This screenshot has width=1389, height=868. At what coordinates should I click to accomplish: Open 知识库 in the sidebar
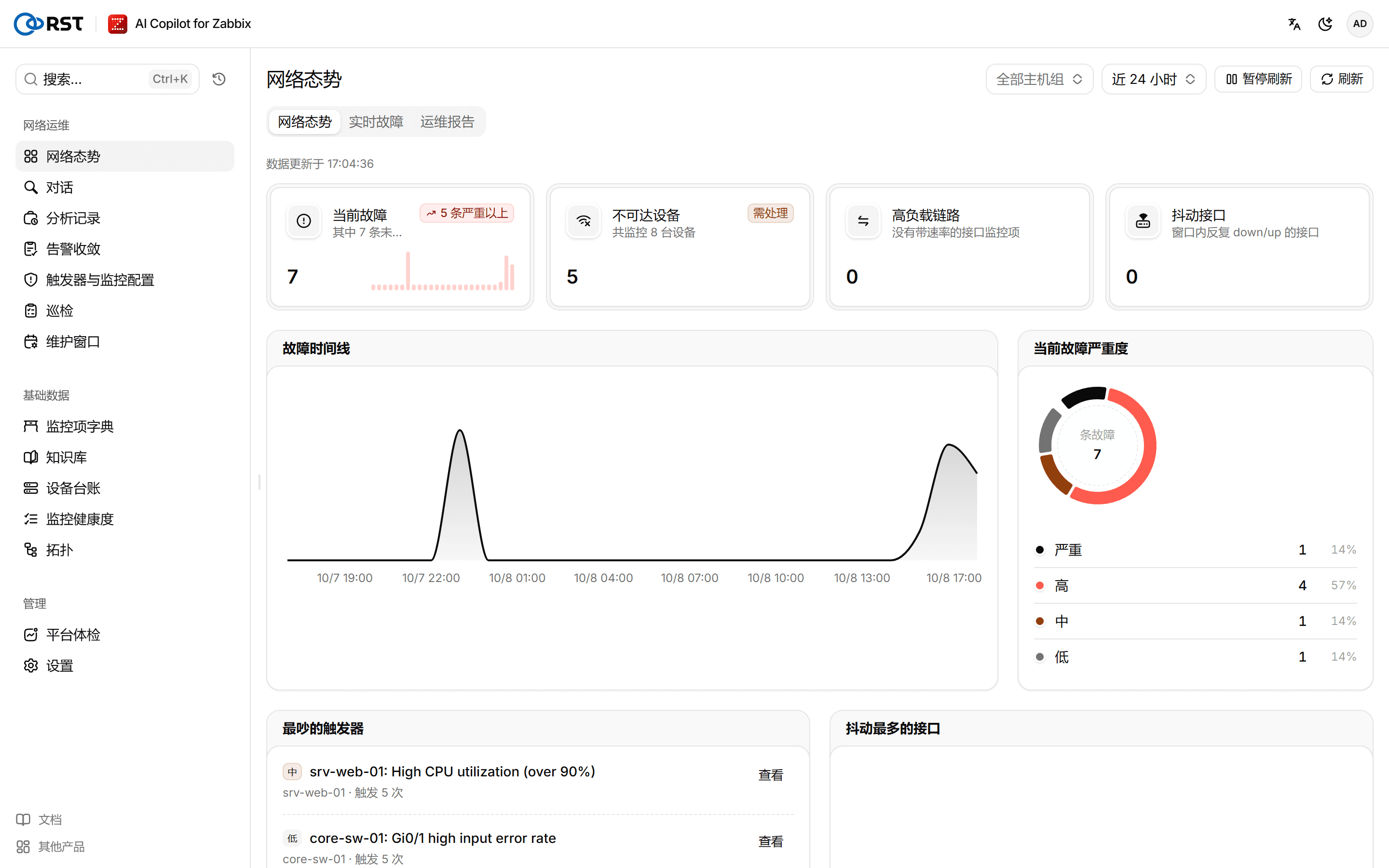[x=124, y=457]
